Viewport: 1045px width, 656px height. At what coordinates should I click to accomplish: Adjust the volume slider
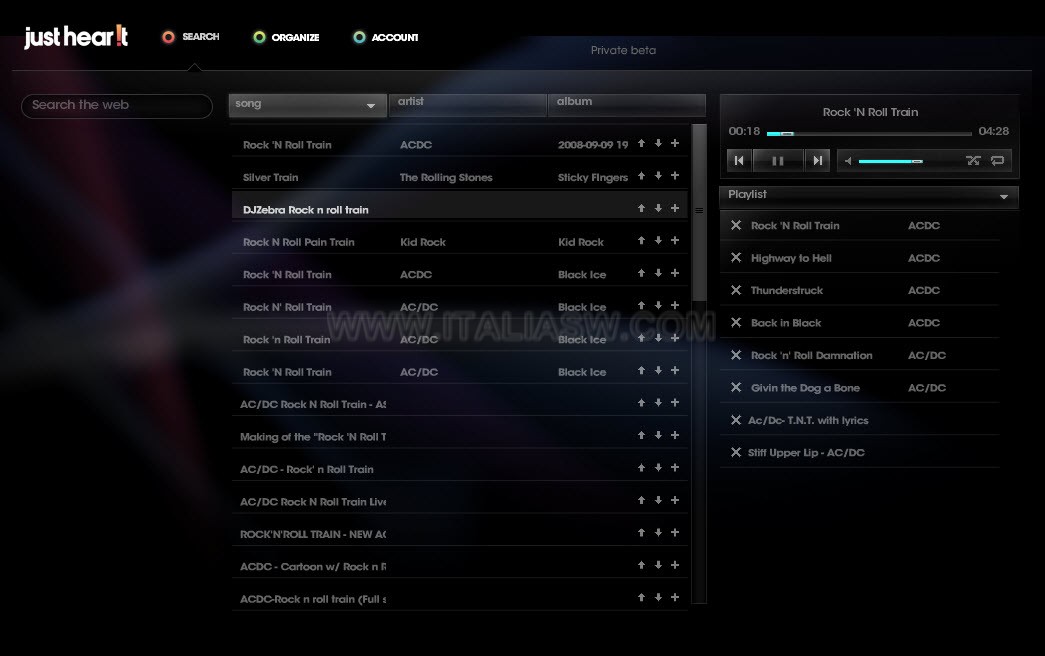coord(890,161)
